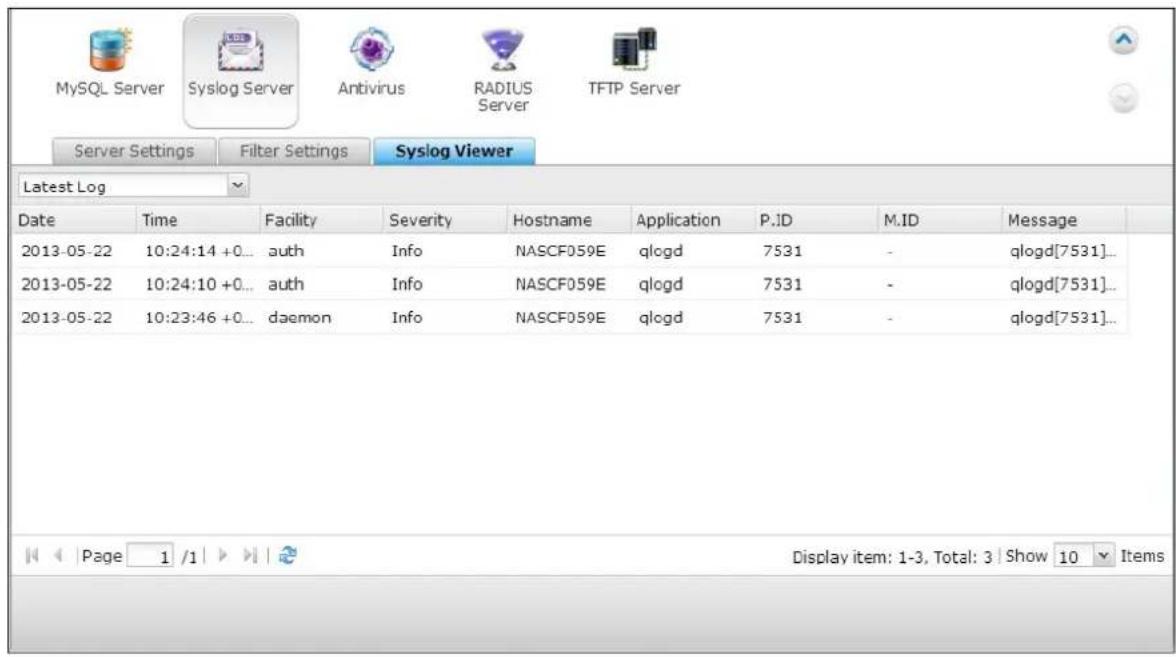Sort by the M.ID column header
This screenshot has height=657, width=1176.
pyautogui.click(x=940, y=220)
